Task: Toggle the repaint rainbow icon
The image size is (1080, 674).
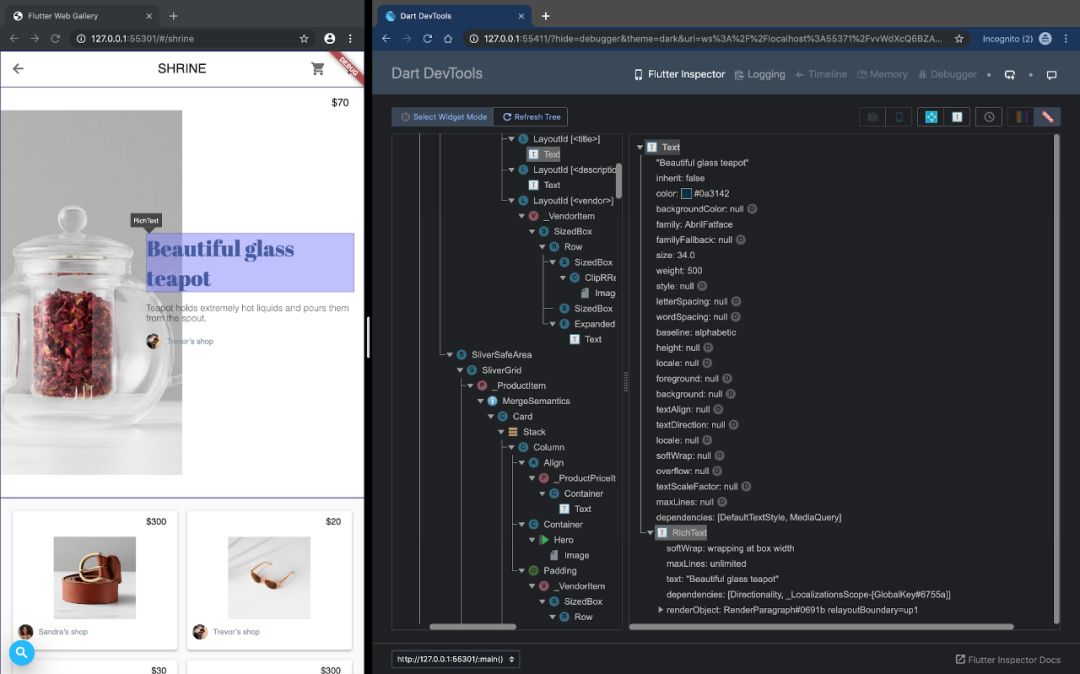Action: click(x=1021, y=117)
